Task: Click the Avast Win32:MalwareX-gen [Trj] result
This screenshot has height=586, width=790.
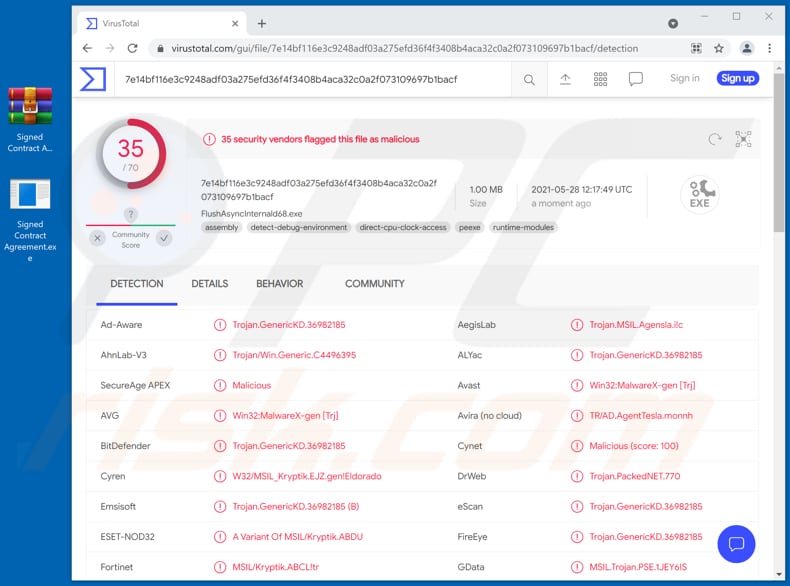Action: click(x=642, y=385)
